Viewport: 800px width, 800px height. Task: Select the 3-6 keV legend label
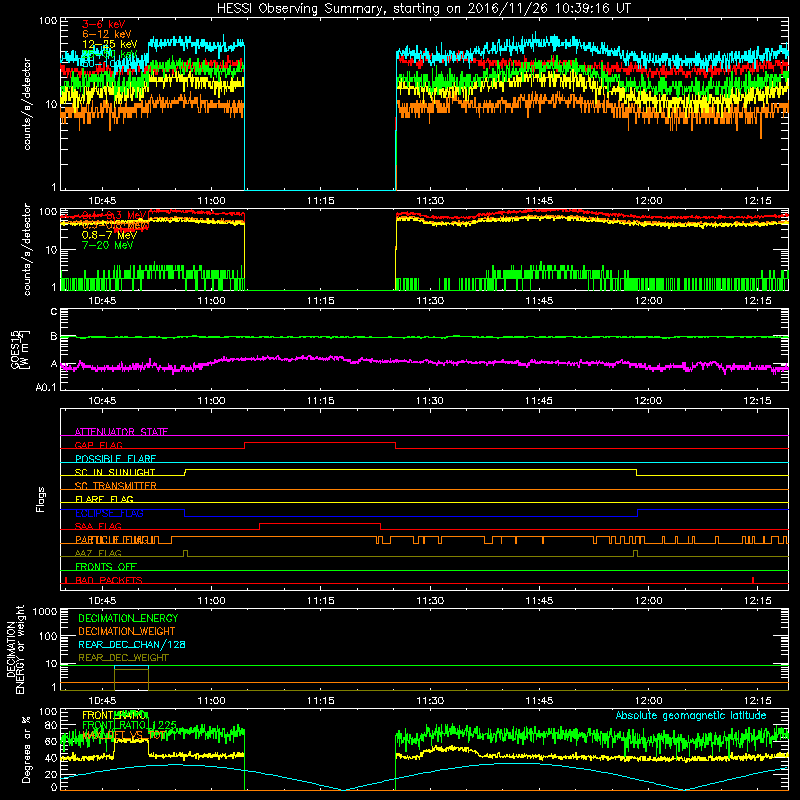103,24
